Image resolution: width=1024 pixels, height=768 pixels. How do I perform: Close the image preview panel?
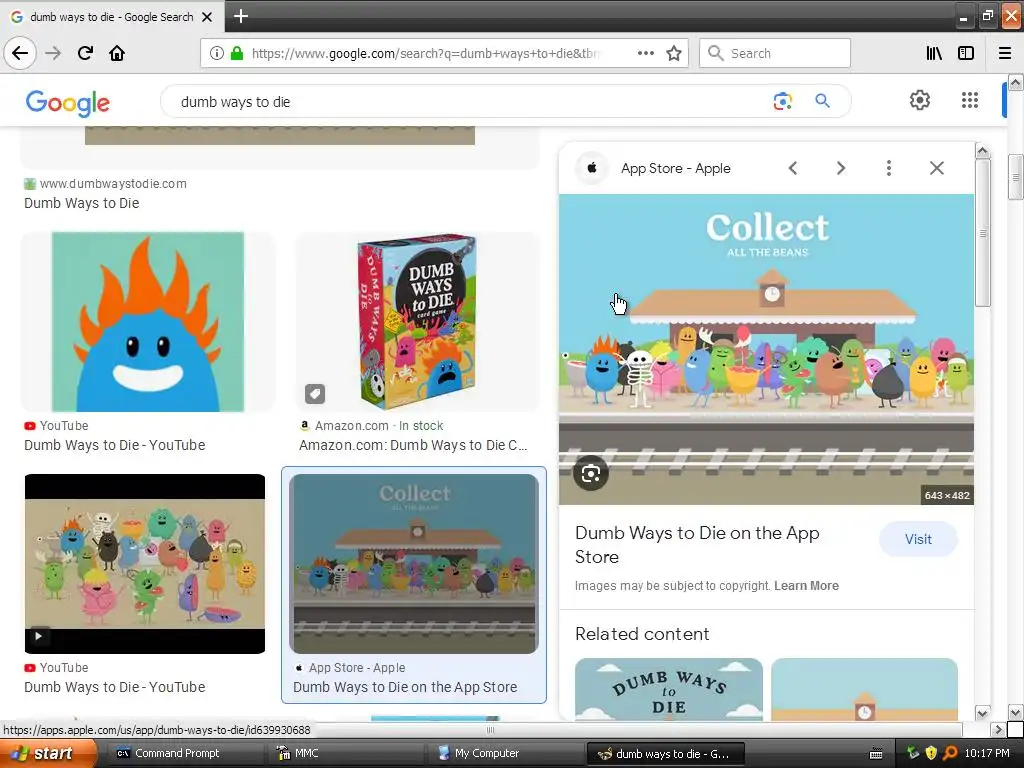point(936,168)
